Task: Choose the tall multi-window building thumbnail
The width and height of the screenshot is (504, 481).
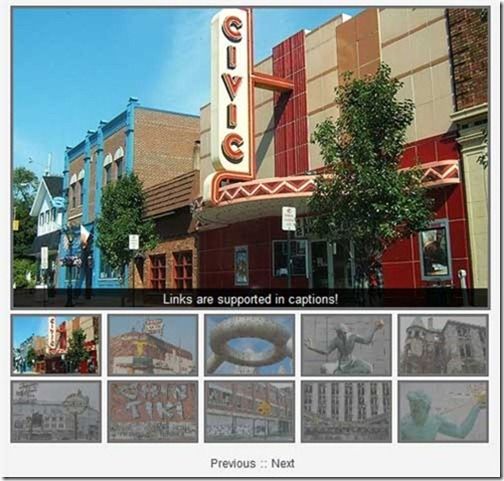Action: [346, 412]
